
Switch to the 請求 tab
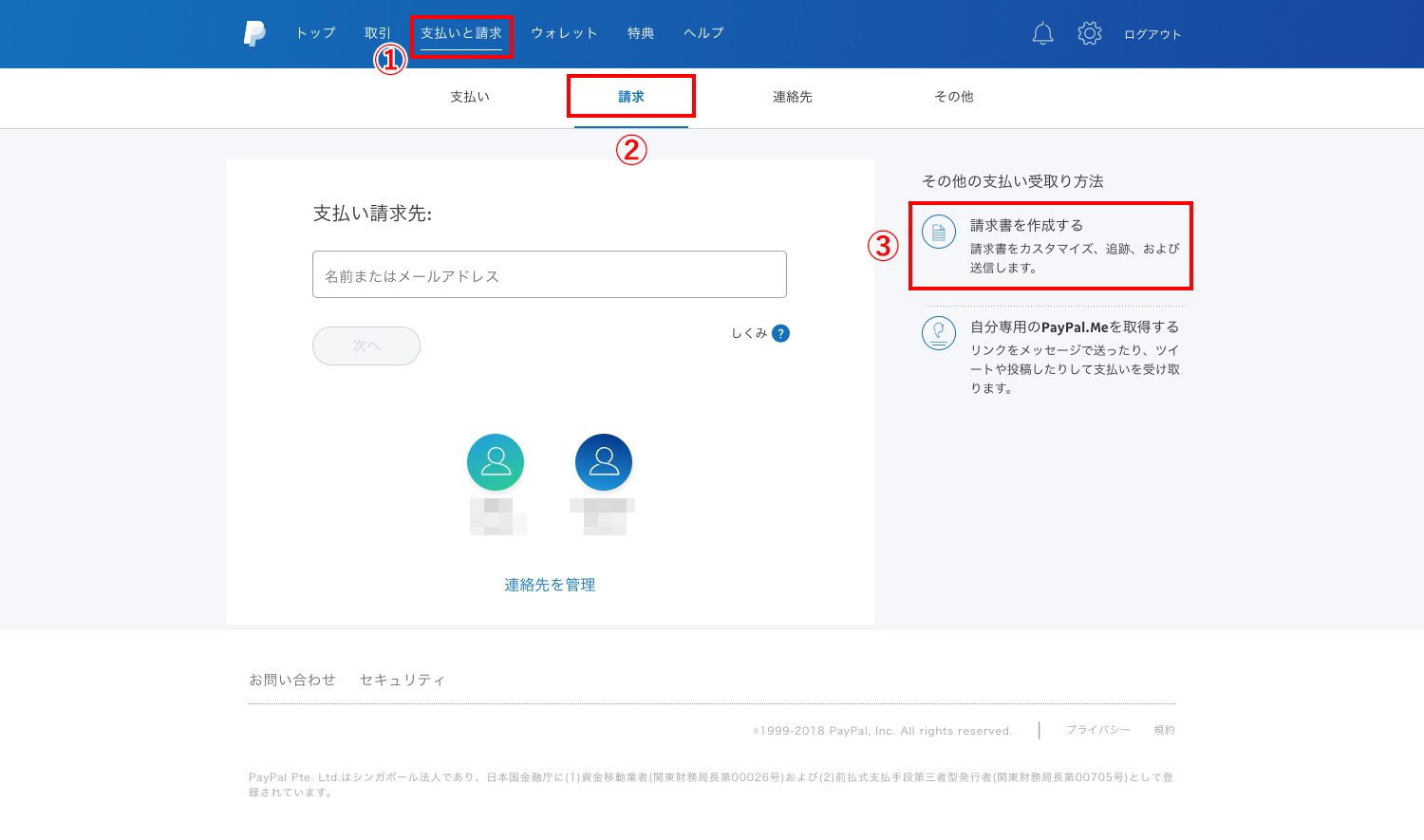pyautogui.click(x=631, y=97)
